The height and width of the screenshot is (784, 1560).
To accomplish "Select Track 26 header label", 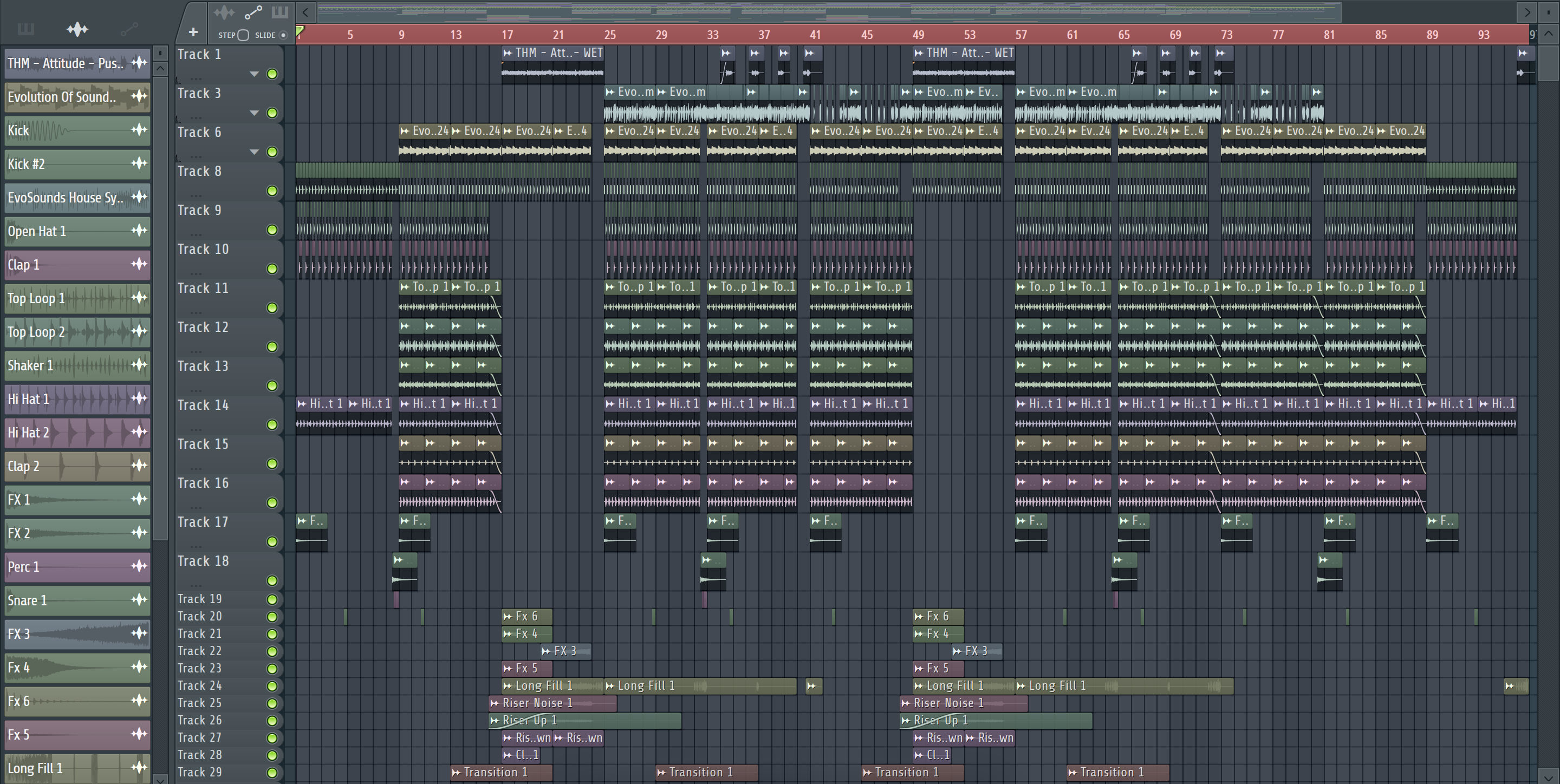I will click(199, 721).
